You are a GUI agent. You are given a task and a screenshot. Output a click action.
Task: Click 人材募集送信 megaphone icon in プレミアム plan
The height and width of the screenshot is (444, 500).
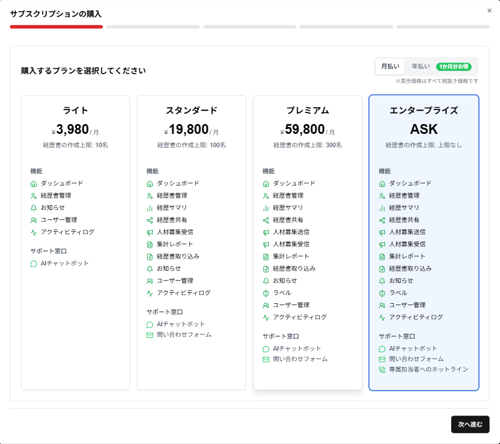[266, 232]
